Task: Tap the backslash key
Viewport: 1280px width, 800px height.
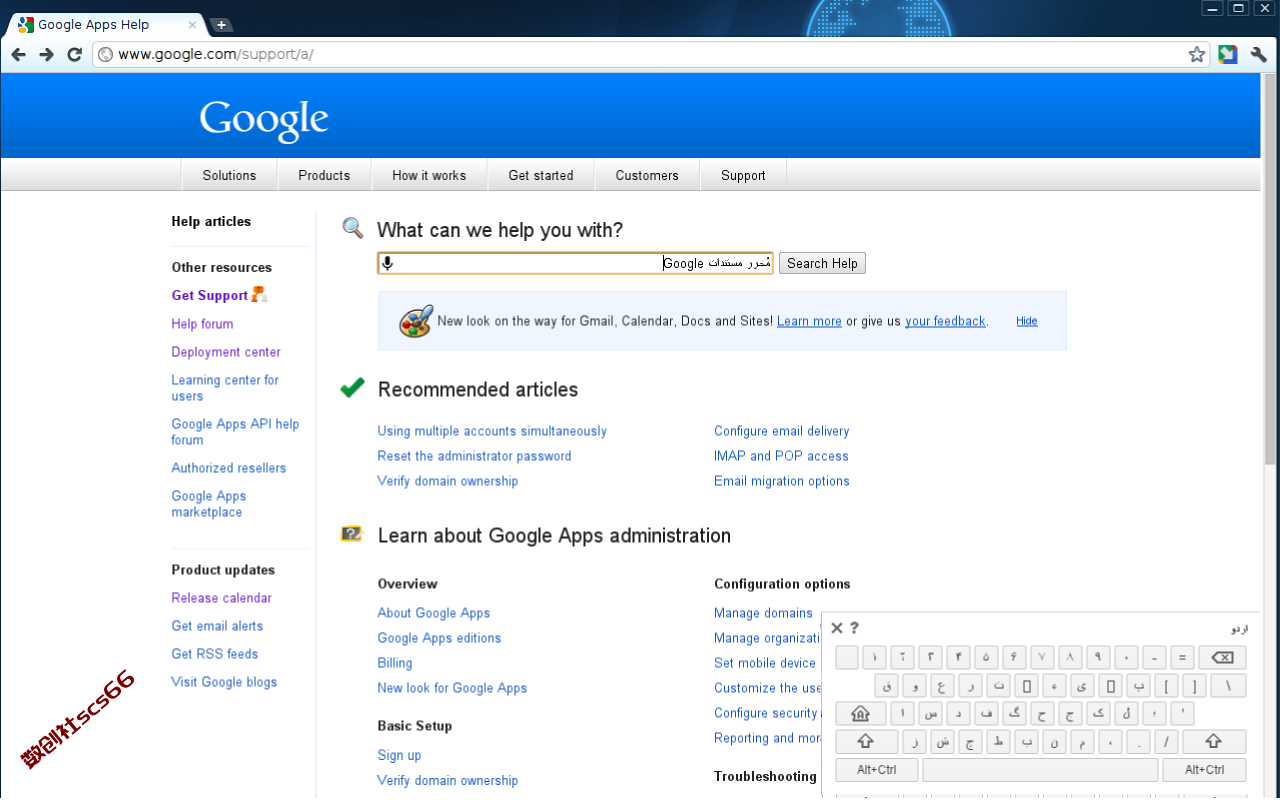Action: tap(1228, 685)
